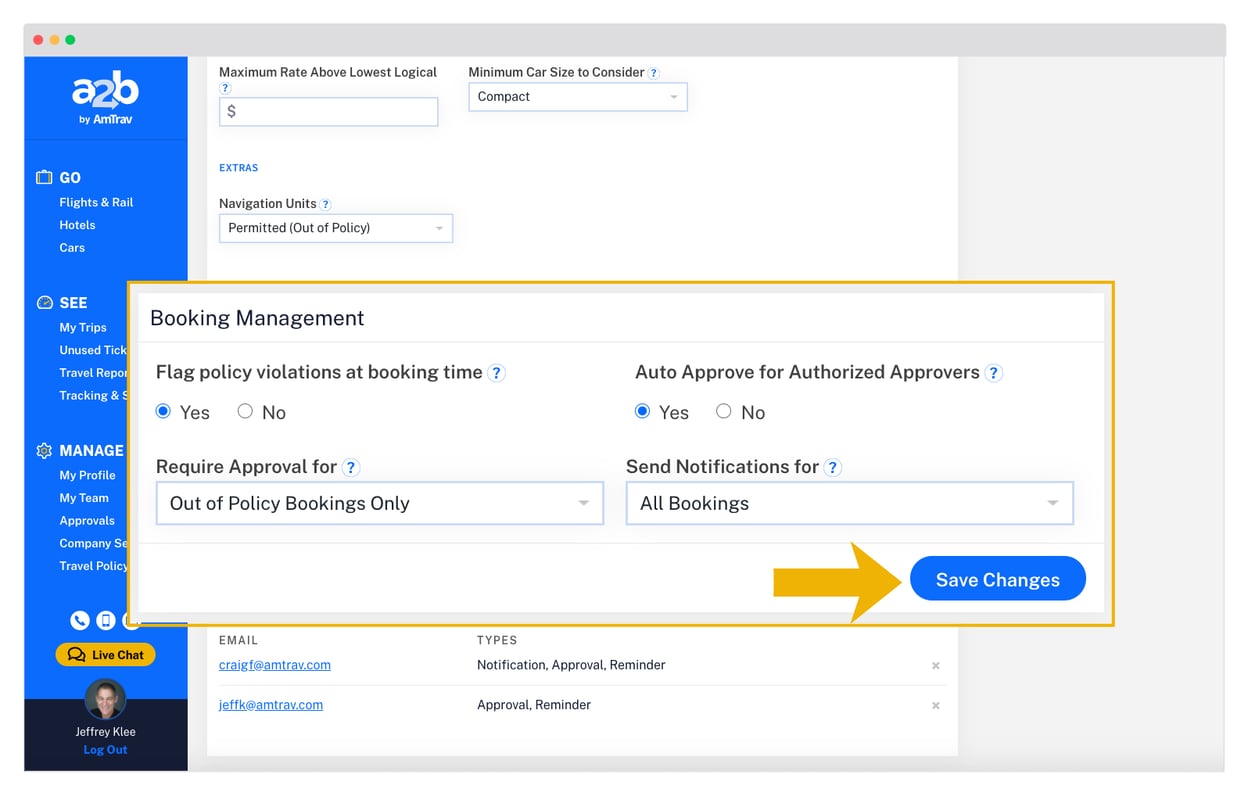Click the phone support icon

(79, 620)
